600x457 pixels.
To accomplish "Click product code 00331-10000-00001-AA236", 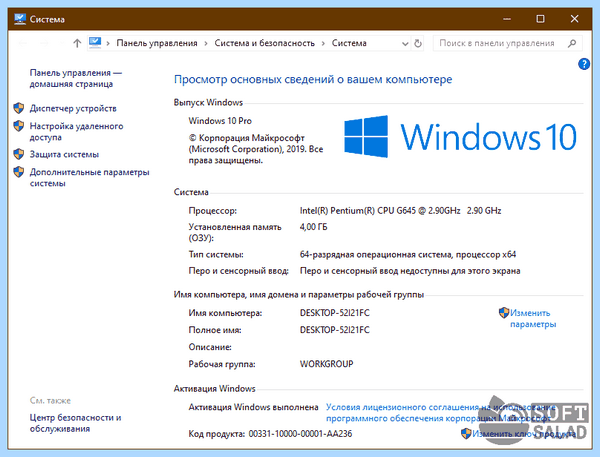I will (300, 434).
